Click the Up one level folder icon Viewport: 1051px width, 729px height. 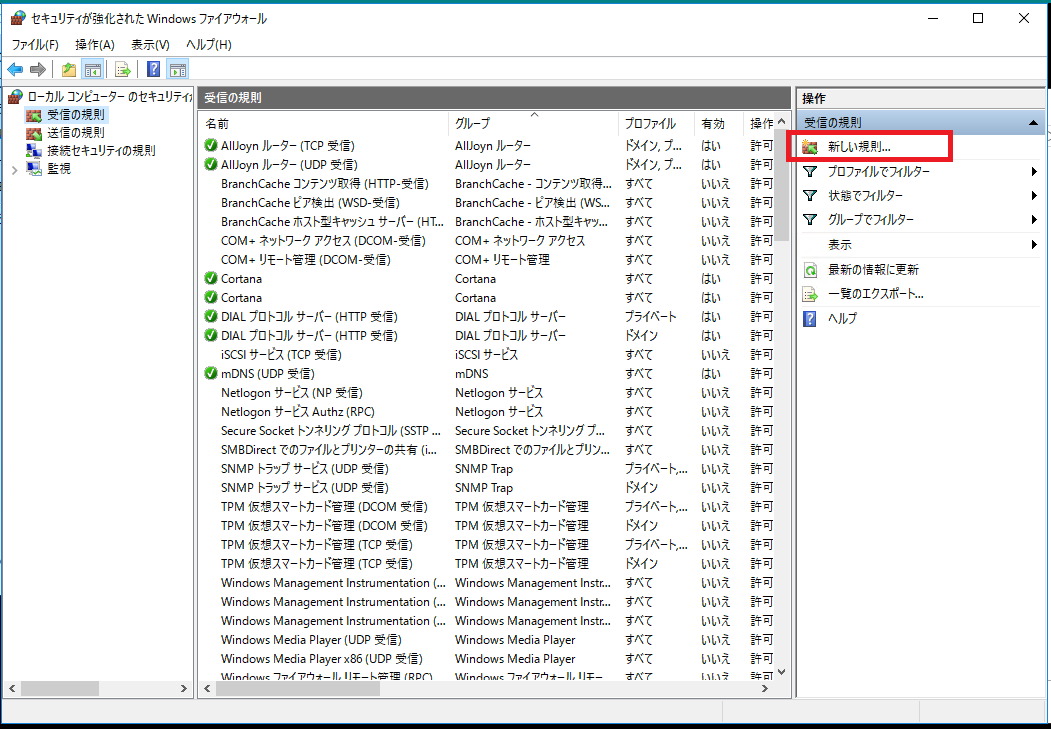pyautogui.click(x=68, y=69)
